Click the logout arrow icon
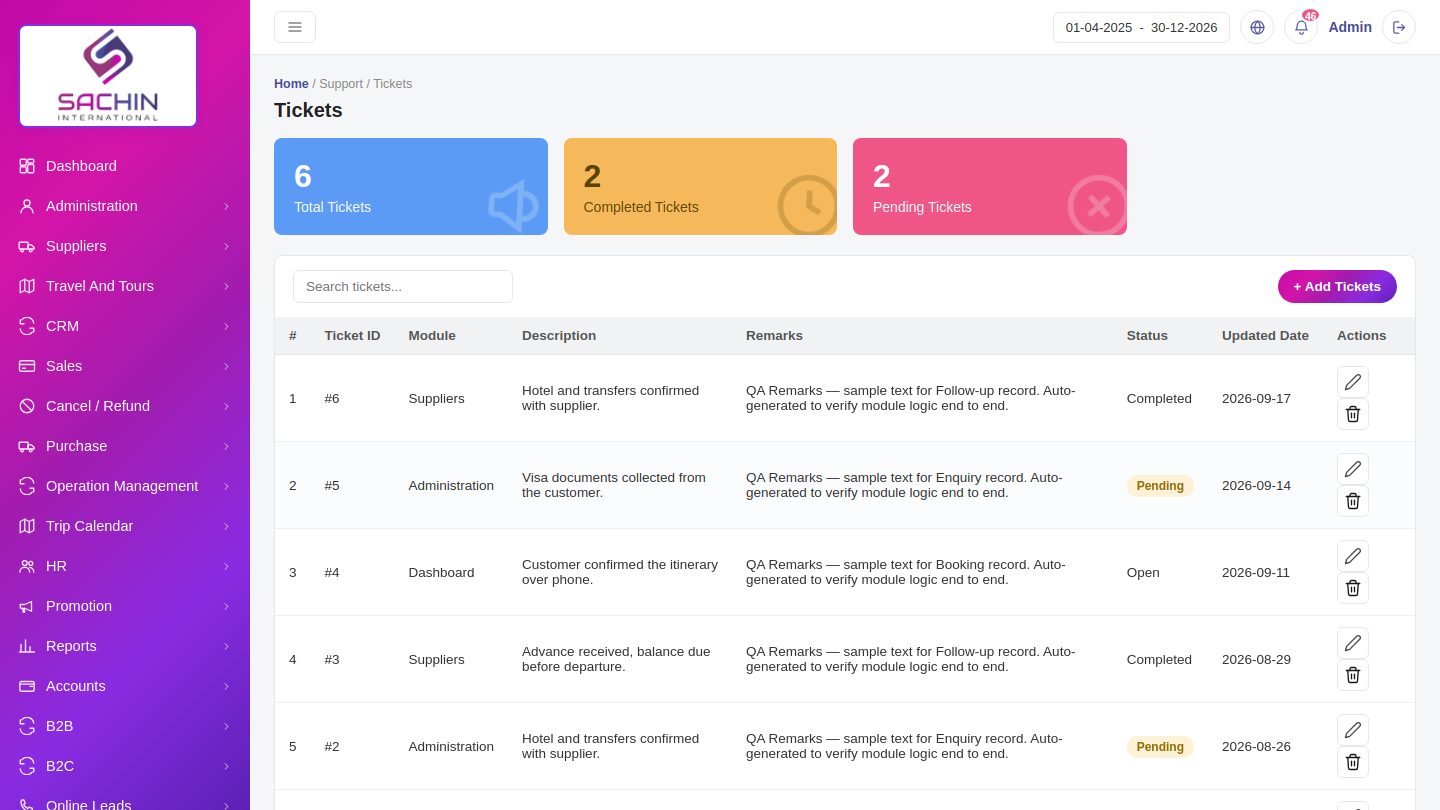 [1399, 27]
